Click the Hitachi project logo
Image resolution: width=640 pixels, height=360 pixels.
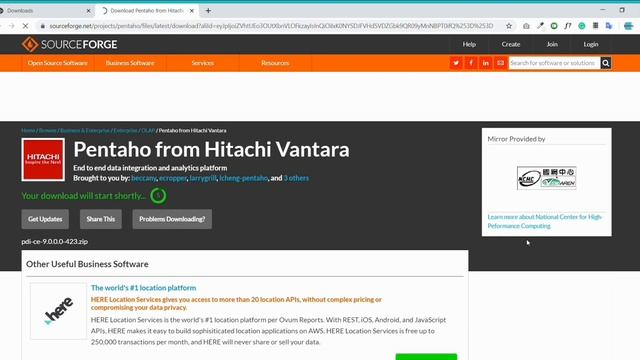pos(43,160)
